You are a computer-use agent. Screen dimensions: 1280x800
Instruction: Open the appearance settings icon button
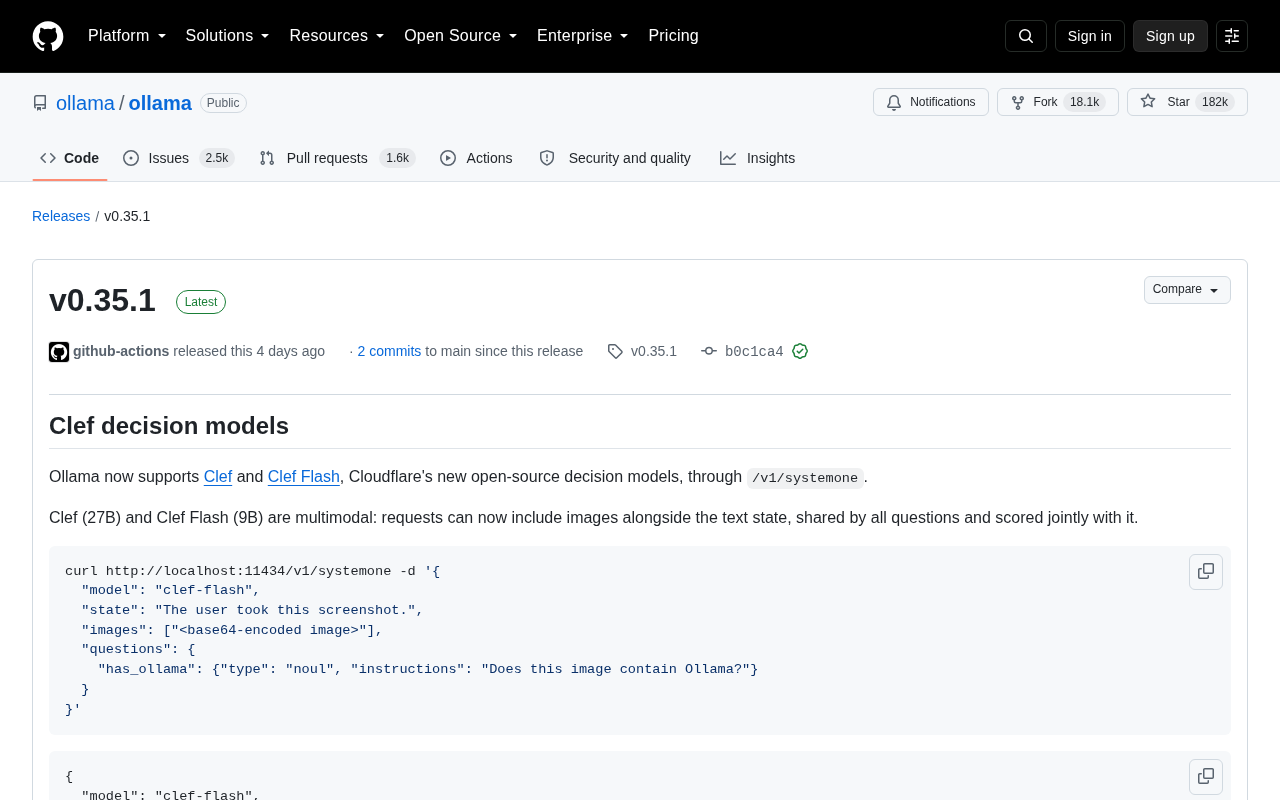click(1232, 36)
